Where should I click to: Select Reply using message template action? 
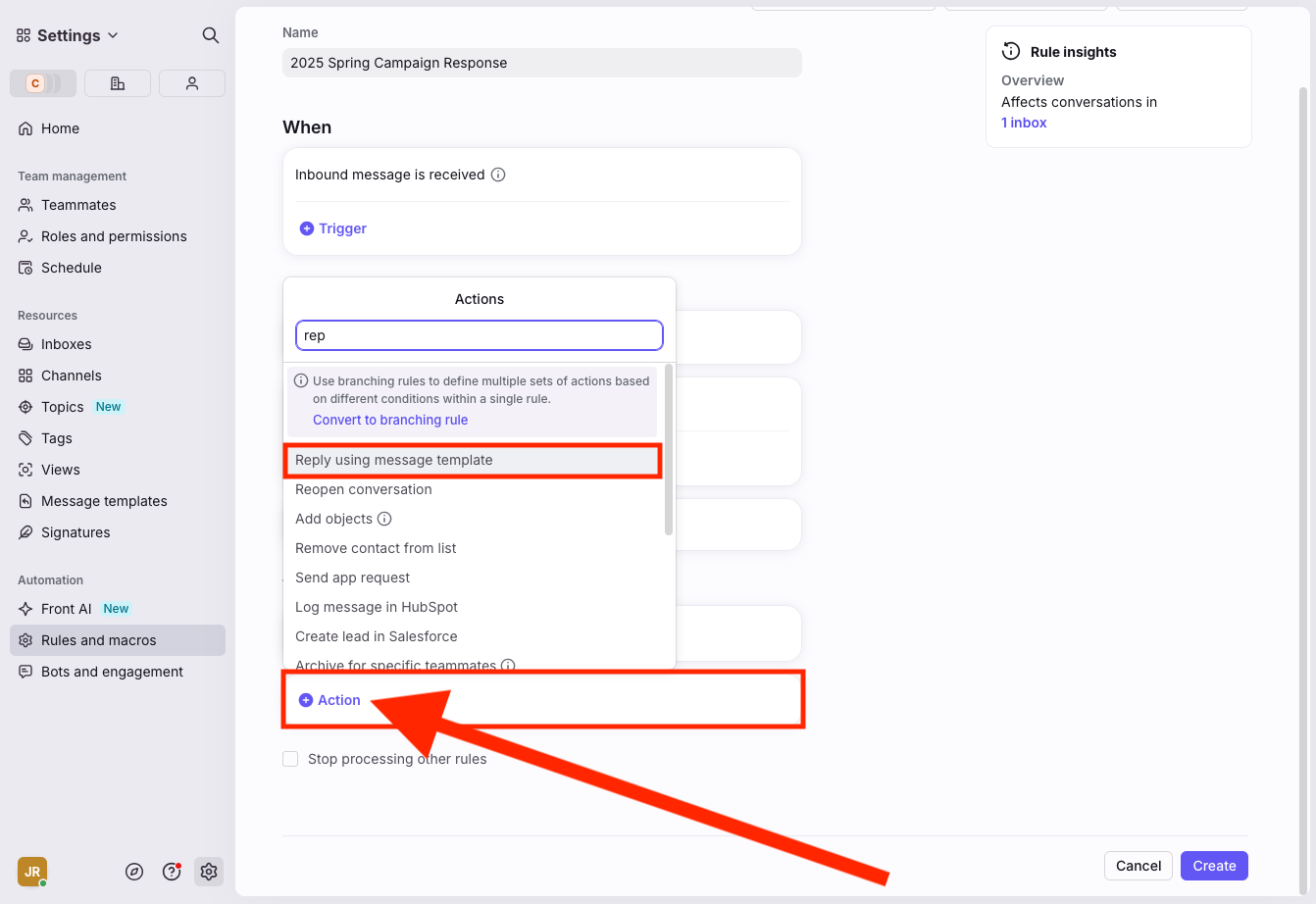pos(394,460)
